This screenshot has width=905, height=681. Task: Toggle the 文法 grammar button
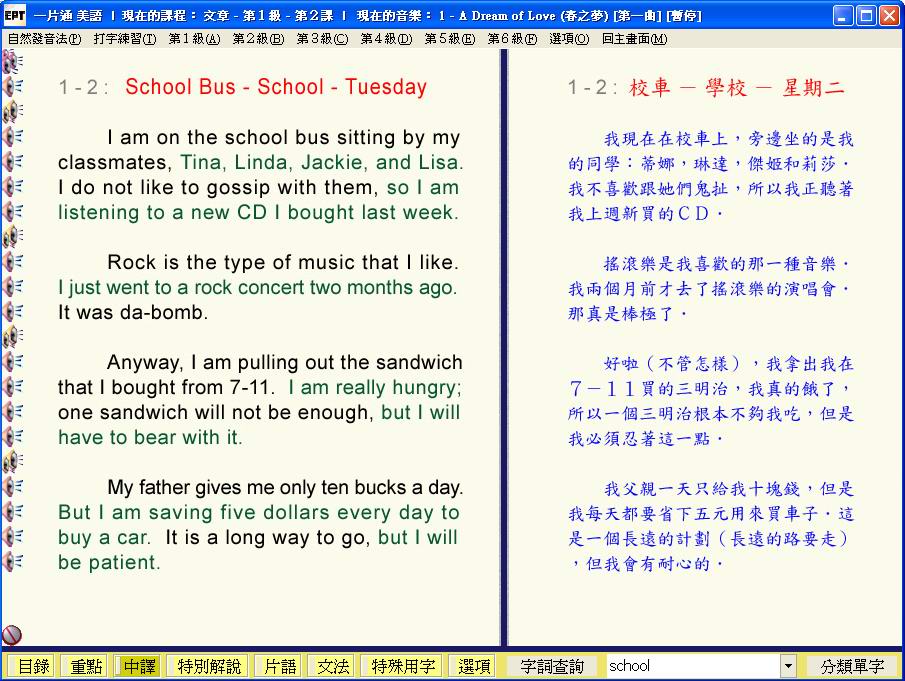point(333,666)
